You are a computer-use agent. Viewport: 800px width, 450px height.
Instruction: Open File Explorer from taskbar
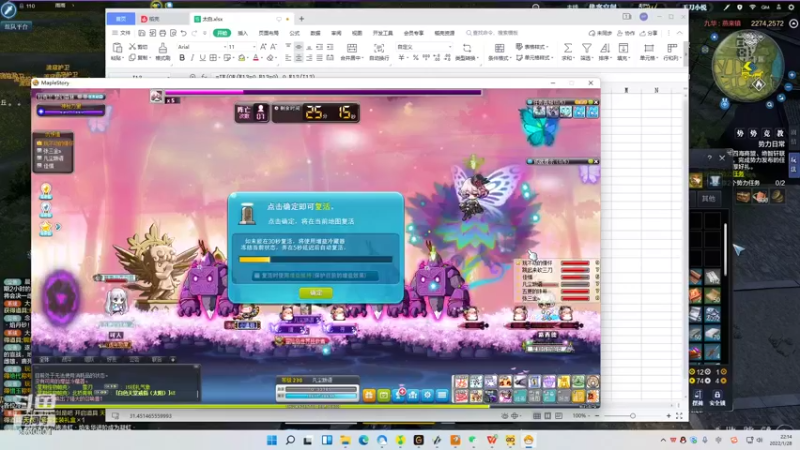[345, 440]
